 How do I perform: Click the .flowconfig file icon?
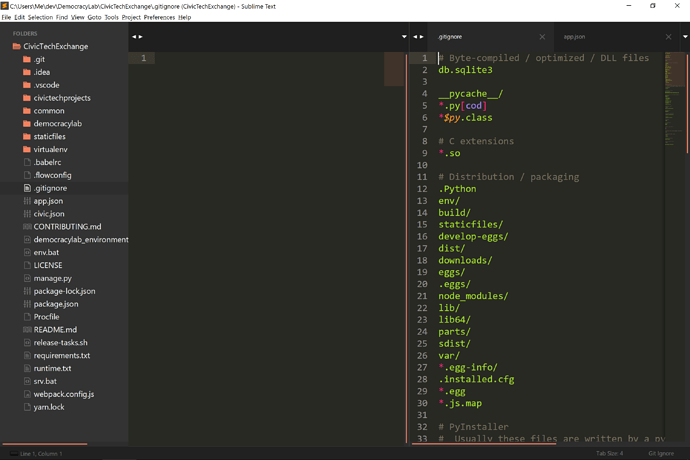[27, 175]
